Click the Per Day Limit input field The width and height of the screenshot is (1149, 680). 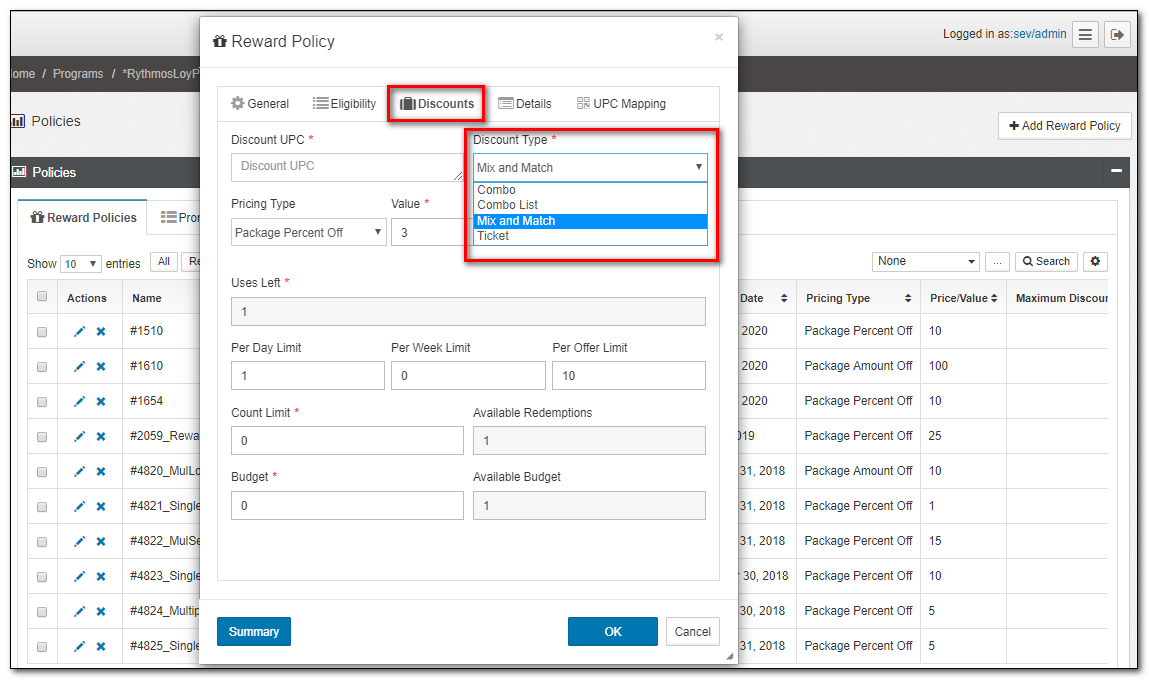(x=307, y=376)
